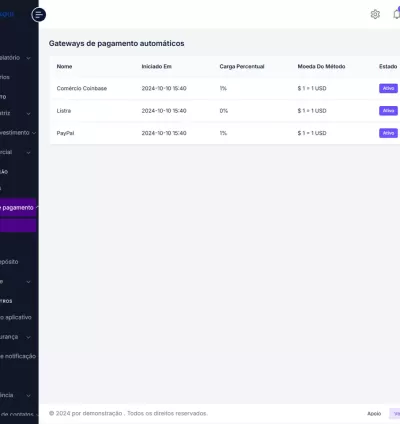Open settings via the gear icon
This screenshot has height=424, width=400.
point(375,14)
